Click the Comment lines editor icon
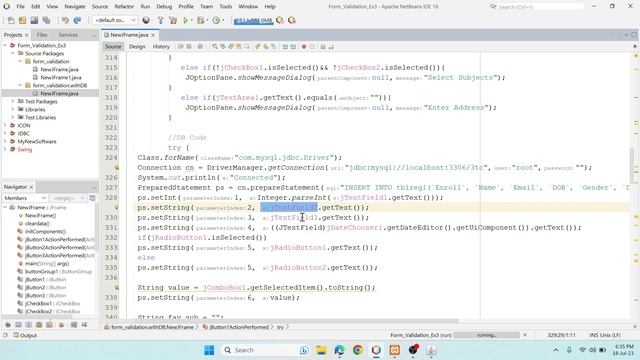640x360 pixels. click(x=322, y=47)
